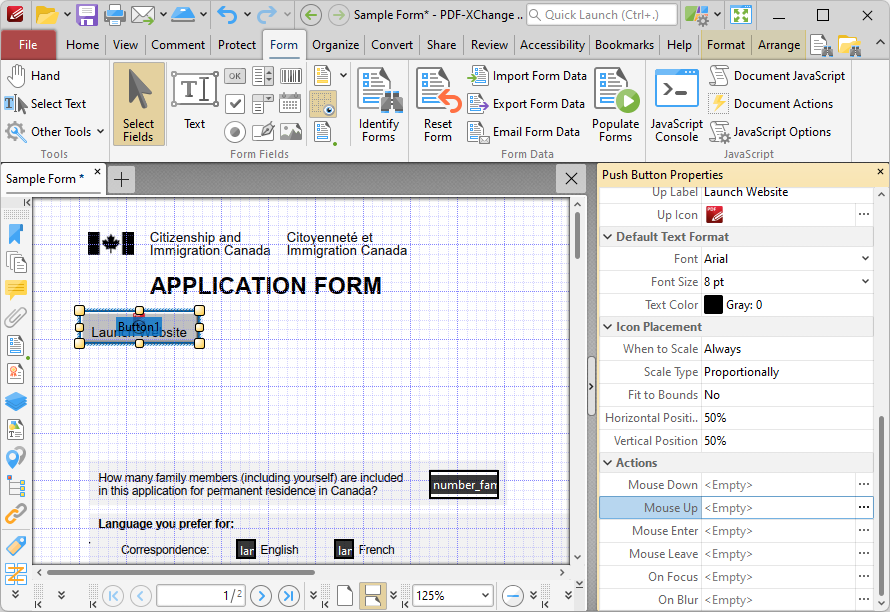Viewport: 890px width, 612px height.
Task: Open JavaScript Options
Action: pyautogui.click(x=770, y=132)
